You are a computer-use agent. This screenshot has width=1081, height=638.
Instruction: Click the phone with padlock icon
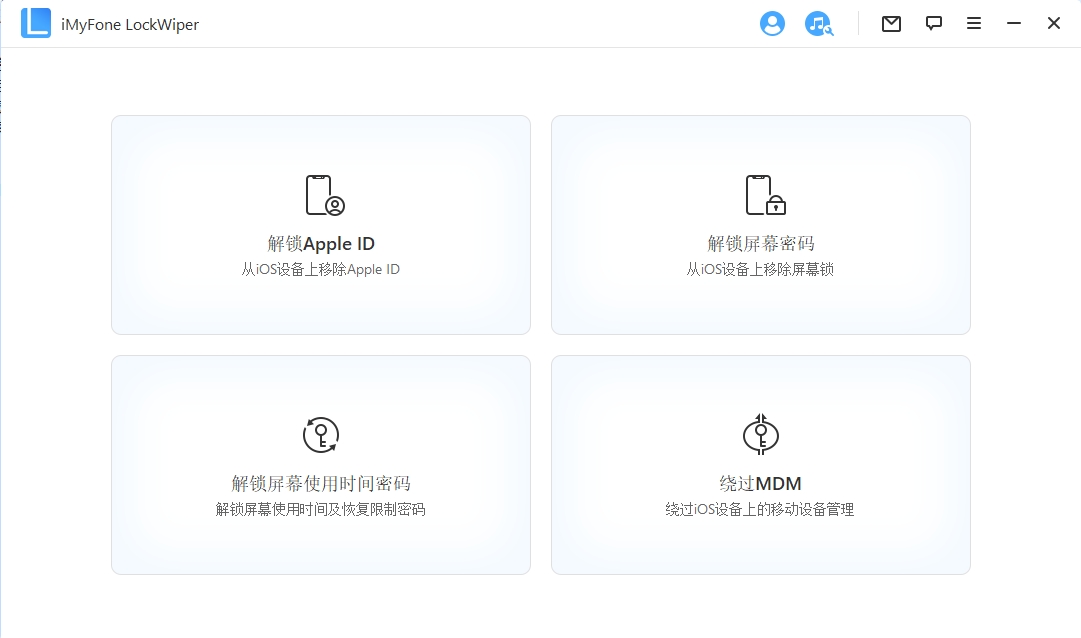(x=765, y=195)
